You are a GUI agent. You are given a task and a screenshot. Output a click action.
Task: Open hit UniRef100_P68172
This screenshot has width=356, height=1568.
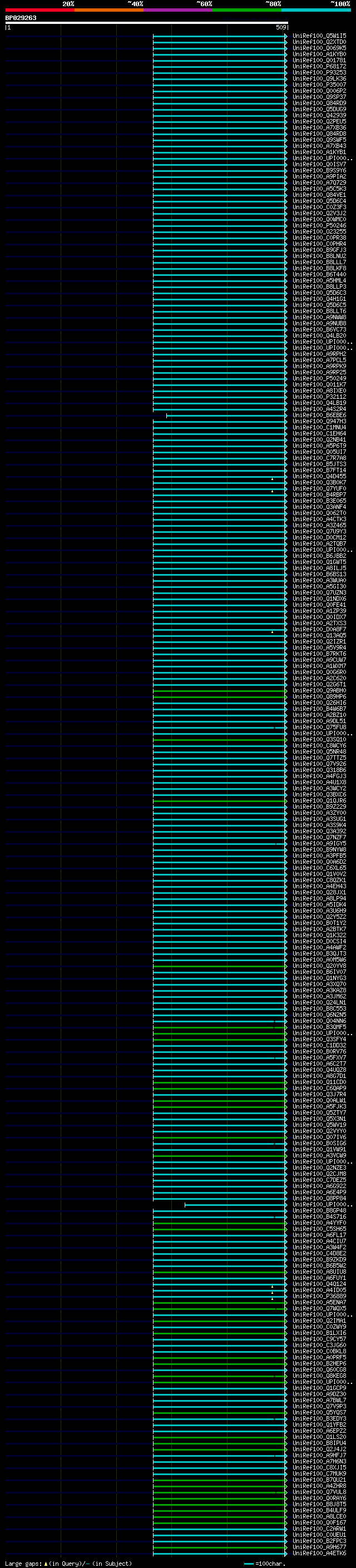click(319, 66)
